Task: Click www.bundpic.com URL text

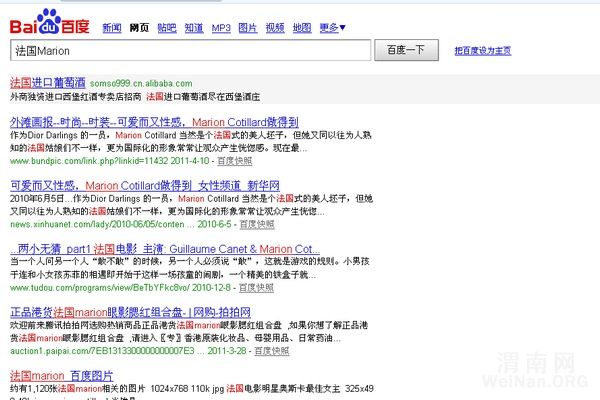Action: [109, 161]
